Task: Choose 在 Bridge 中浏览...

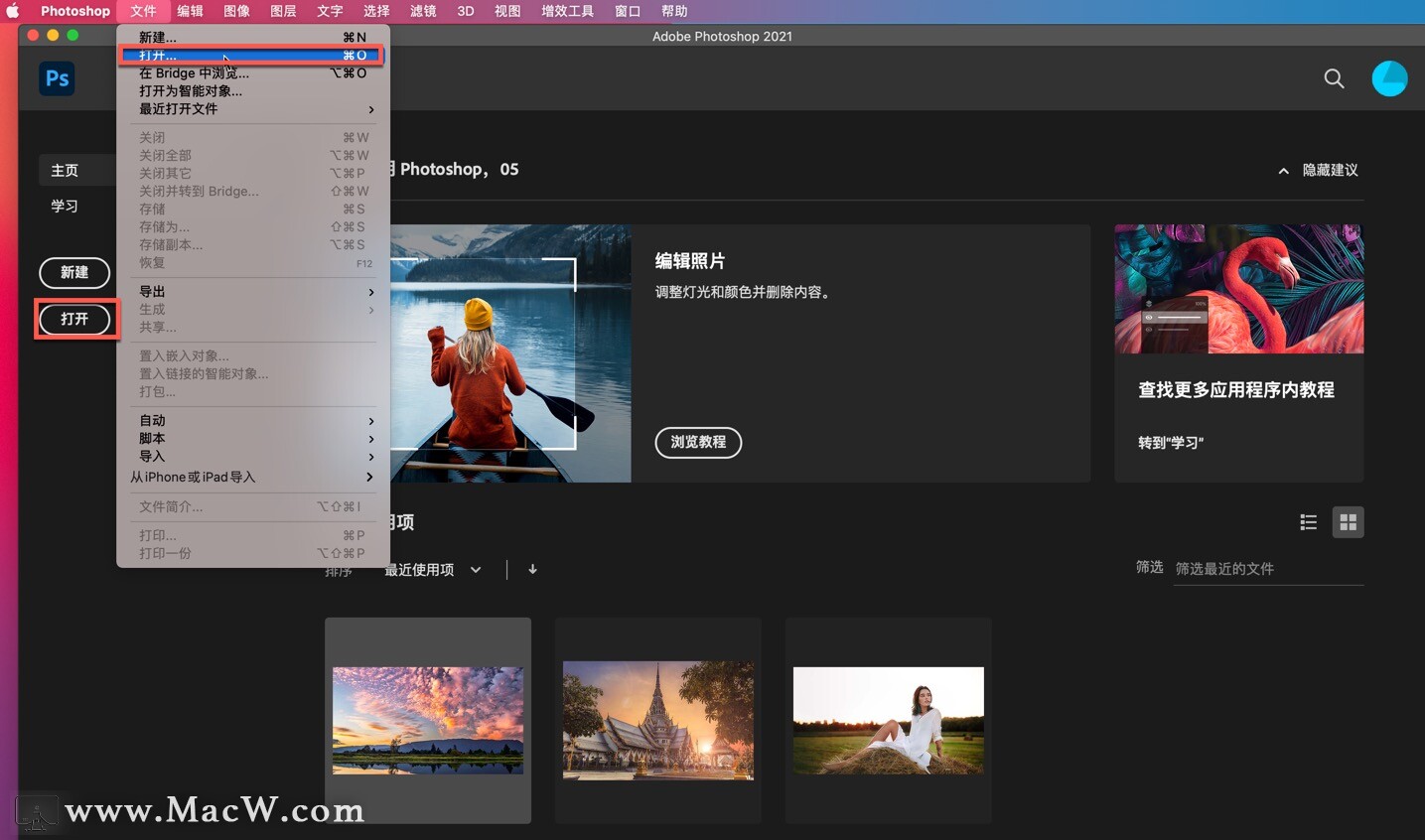Action: coord(252,73)
